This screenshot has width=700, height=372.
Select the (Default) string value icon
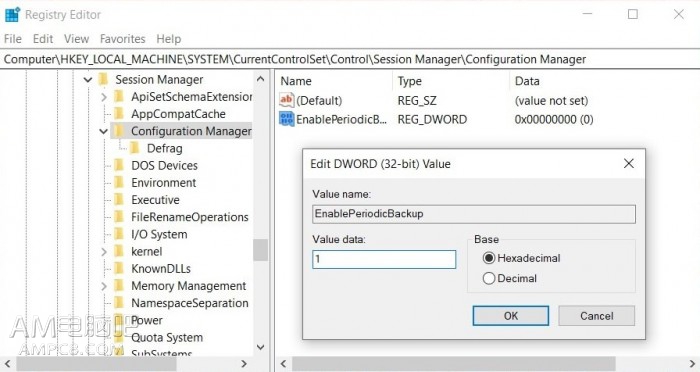[x=286, y=100]
